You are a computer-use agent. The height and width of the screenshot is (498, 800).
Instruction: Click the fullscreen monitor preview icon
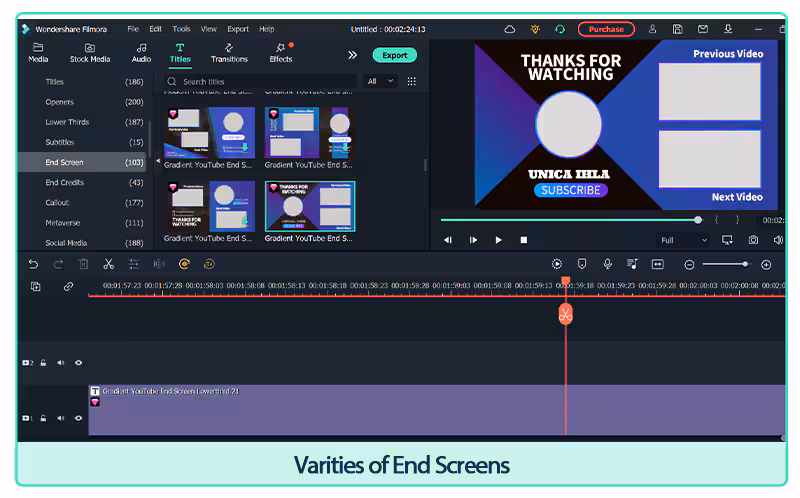[x=727, y=240]
